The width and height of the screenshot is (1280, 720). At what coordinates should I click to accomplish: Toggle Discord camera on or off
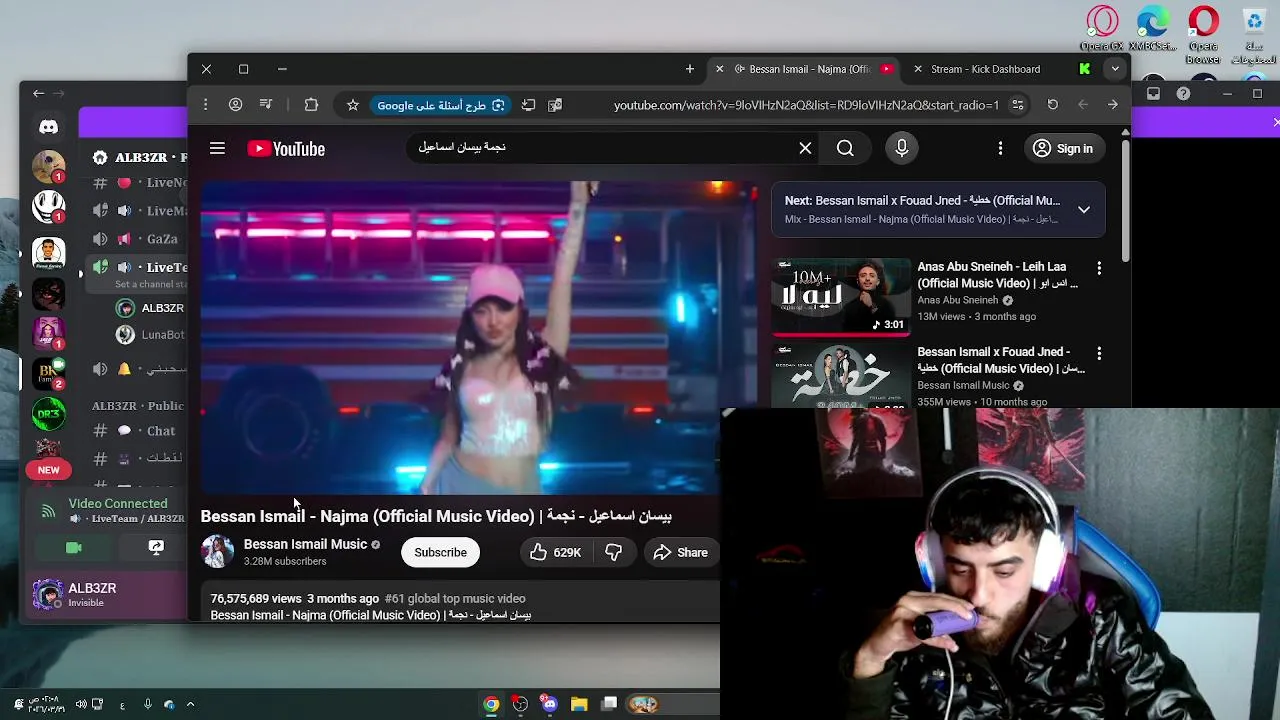[x=73, y=547]
